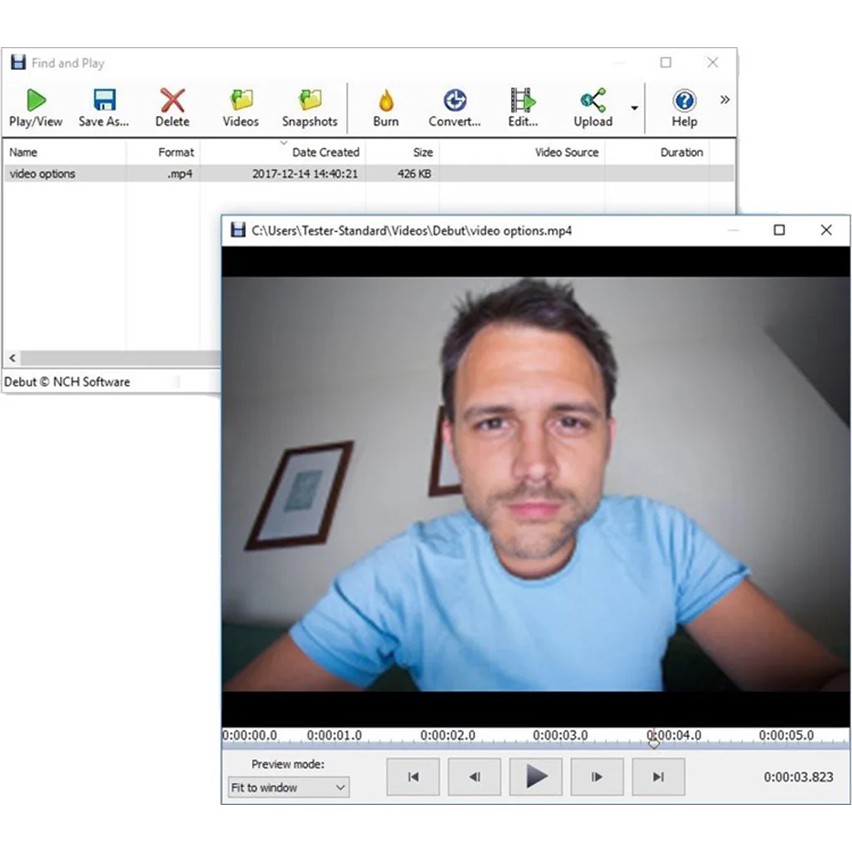The height and width of the screenshot is (852, 852).
Task: Click the Burn flame icon
Action: coord(385,107)
